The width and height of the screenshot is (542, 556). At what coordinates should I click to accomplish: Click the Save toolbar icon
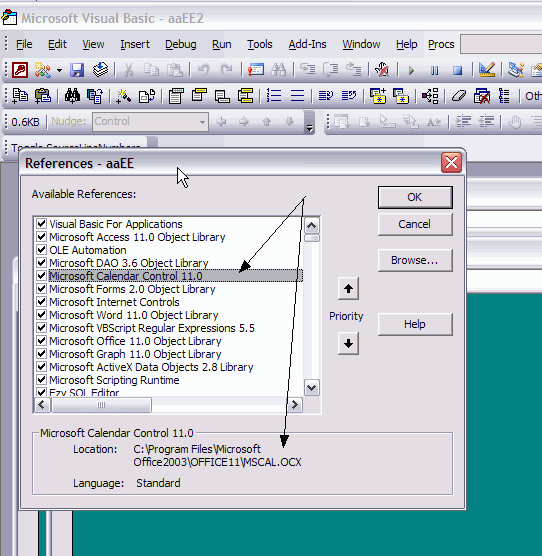[77, 70]
